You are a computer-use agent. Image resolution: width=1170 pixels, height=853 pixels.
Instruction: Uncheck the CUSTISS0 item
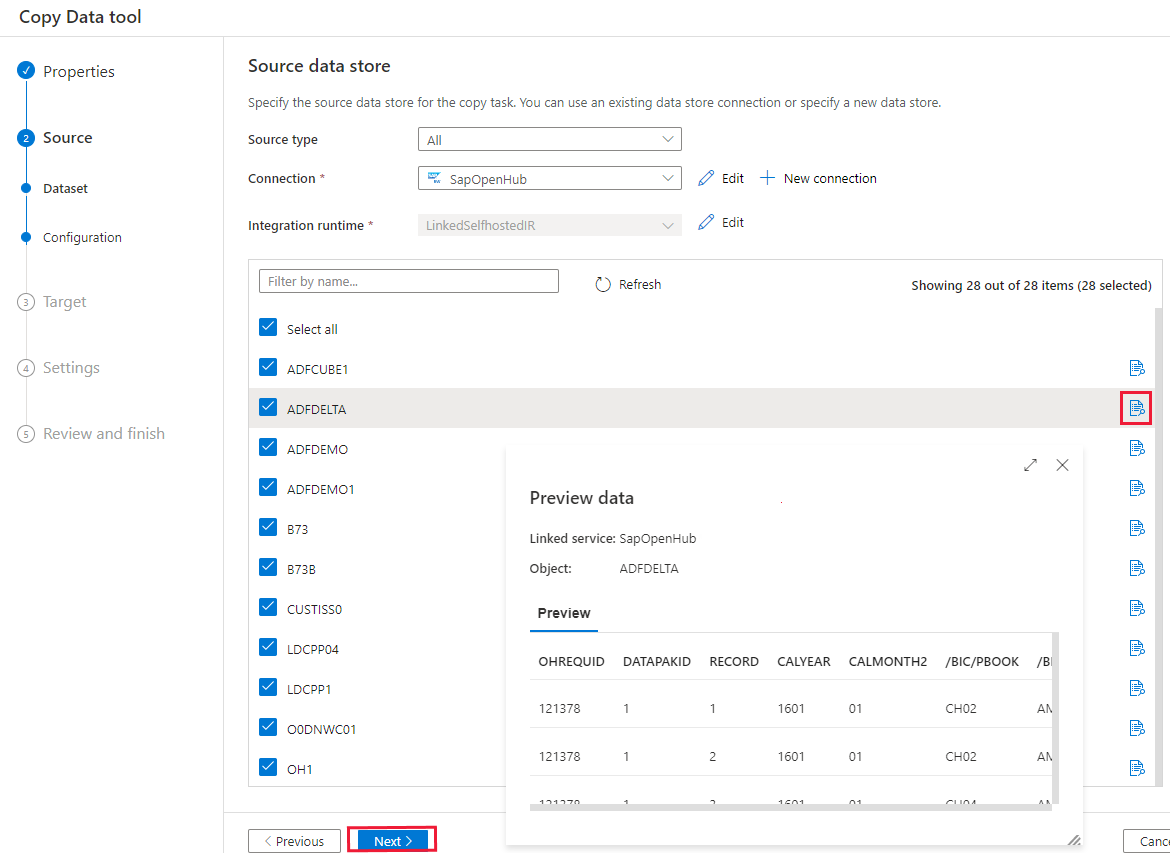[x=267, y=608]
